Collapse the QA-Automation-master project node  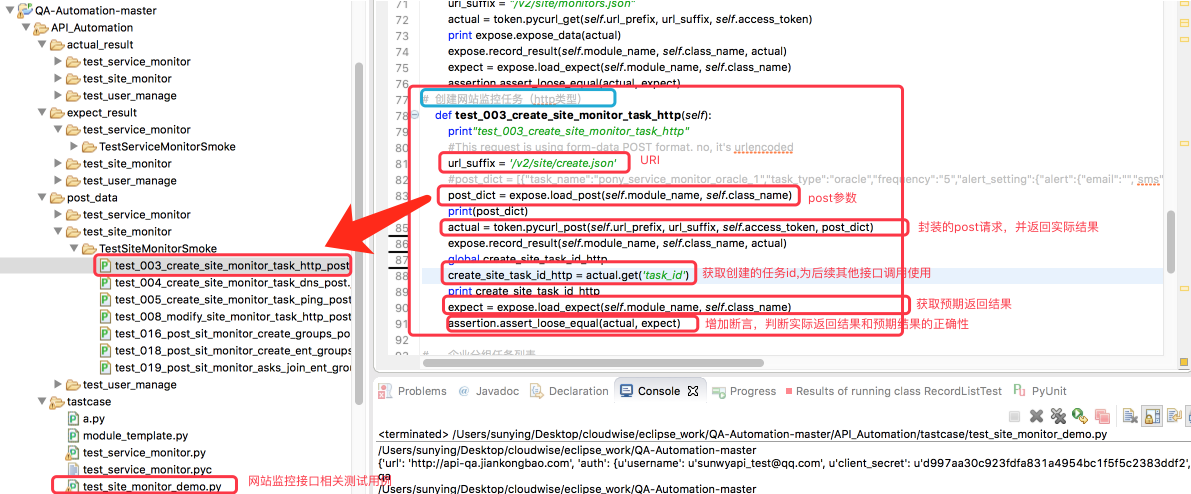tap(9, 11)
